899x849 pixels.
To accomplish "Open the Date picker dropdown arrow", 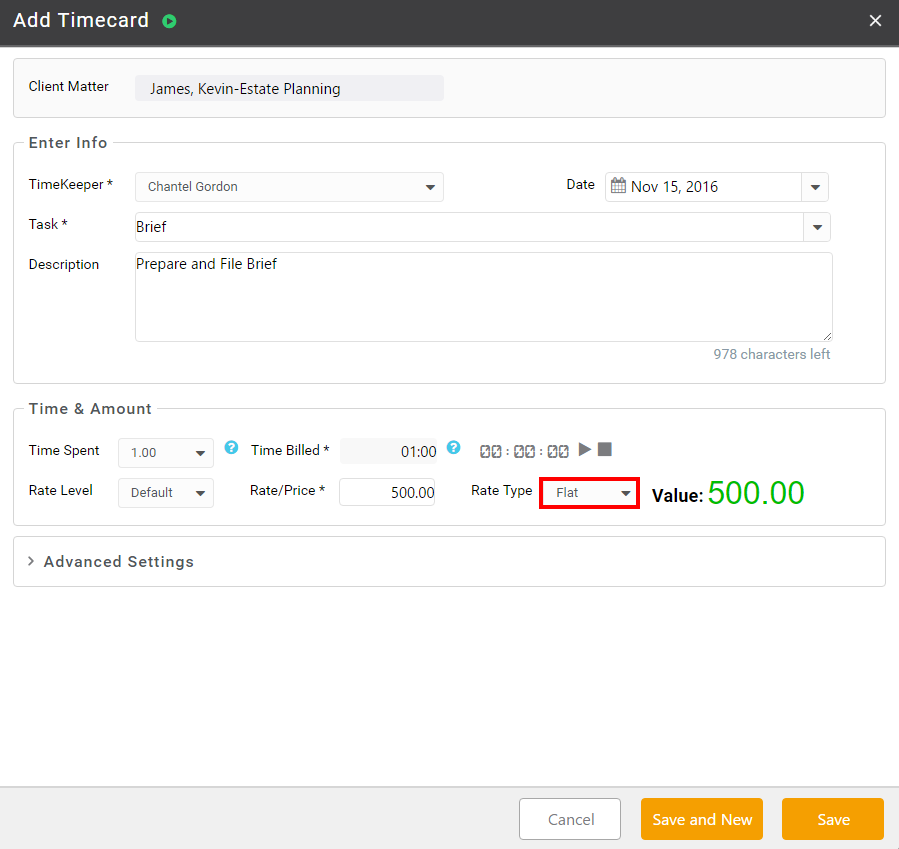I will pos(815,187).
